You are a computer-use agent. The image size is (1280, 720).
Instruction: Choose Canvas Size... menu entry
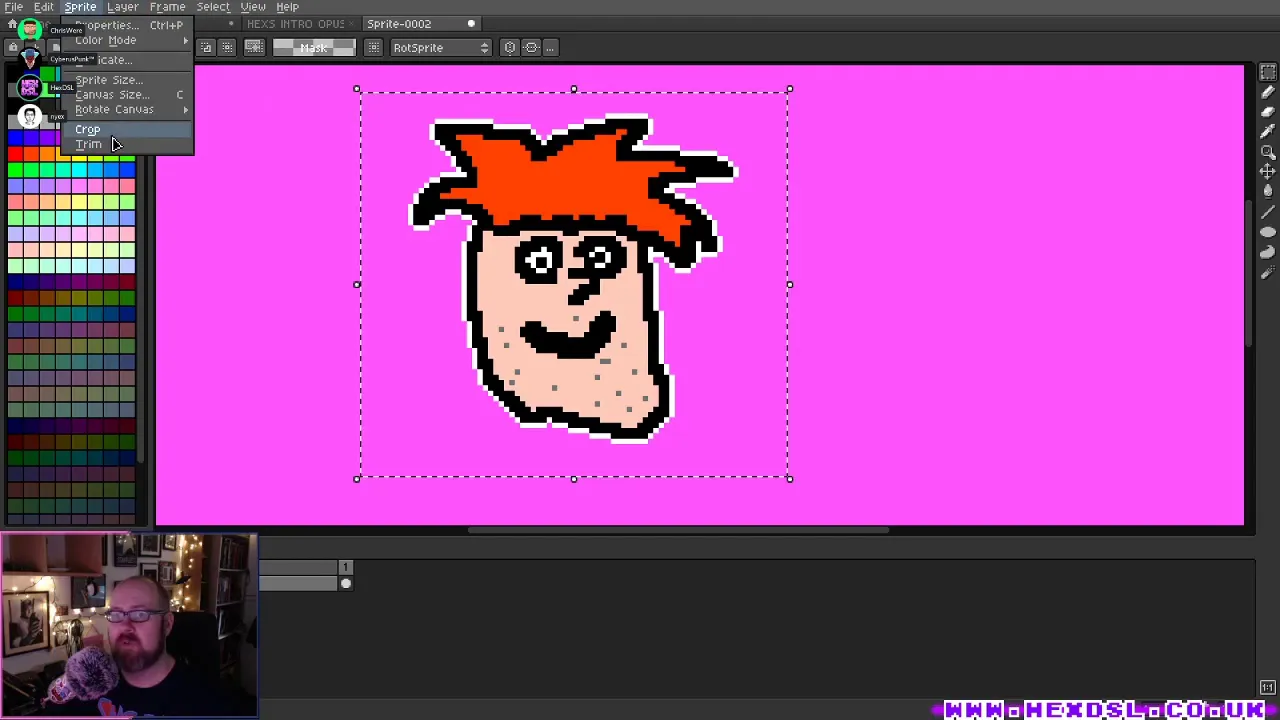(125, 95)
